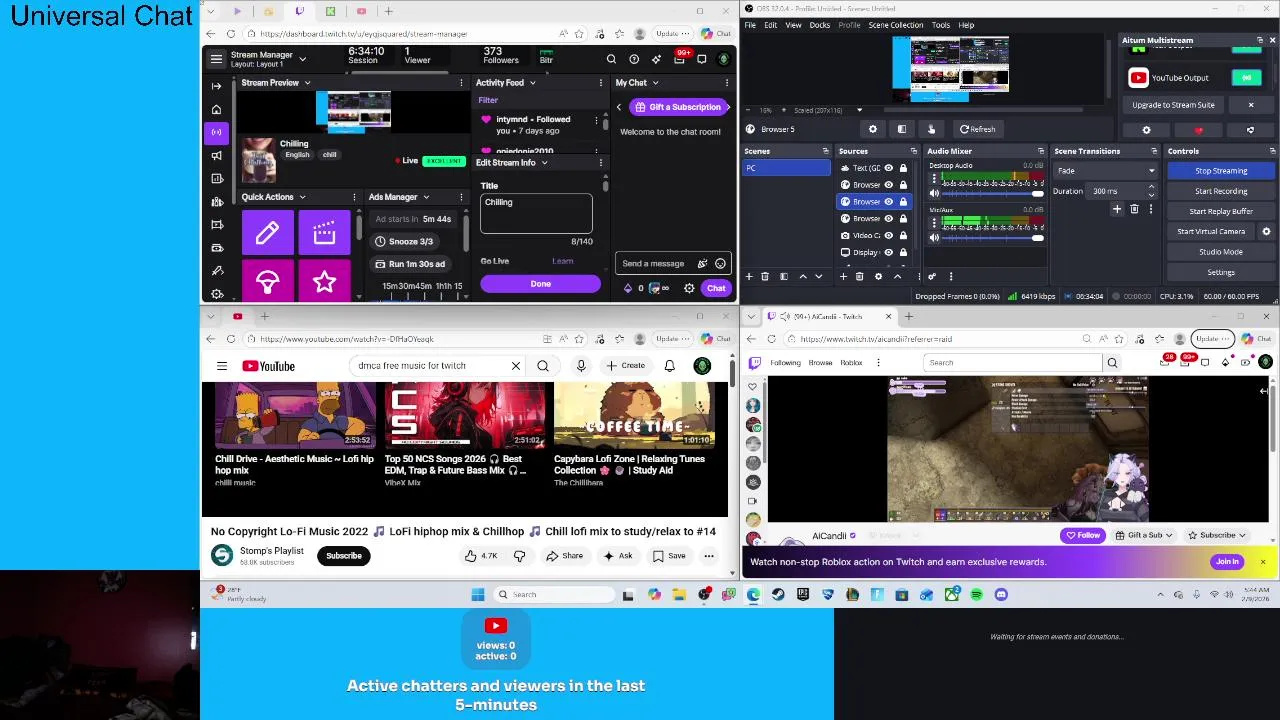Expand Activity Feed panel dropdown
Image resolution: width=1280 pixels, height=720 pixels.
point(532,83)
